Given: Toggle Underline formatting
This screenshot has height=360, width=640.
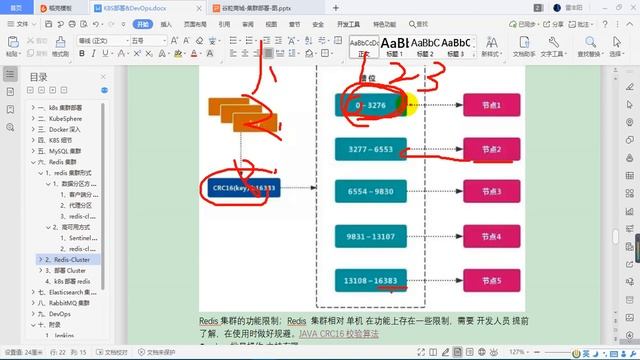Looking at the screenshot, I should click(x=105, y=53).
